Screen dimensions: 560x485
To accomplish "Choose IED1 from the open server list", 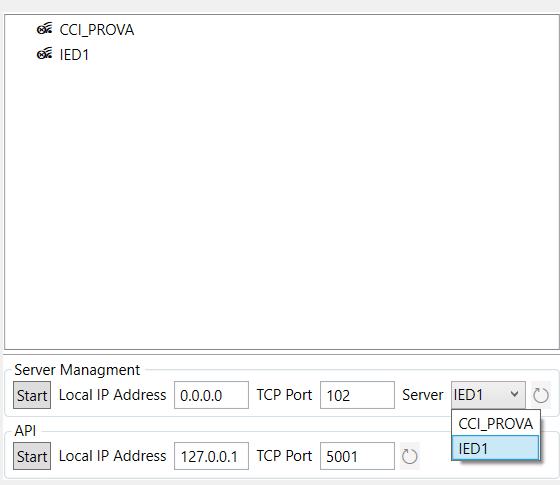I will [x=496, y=448].
